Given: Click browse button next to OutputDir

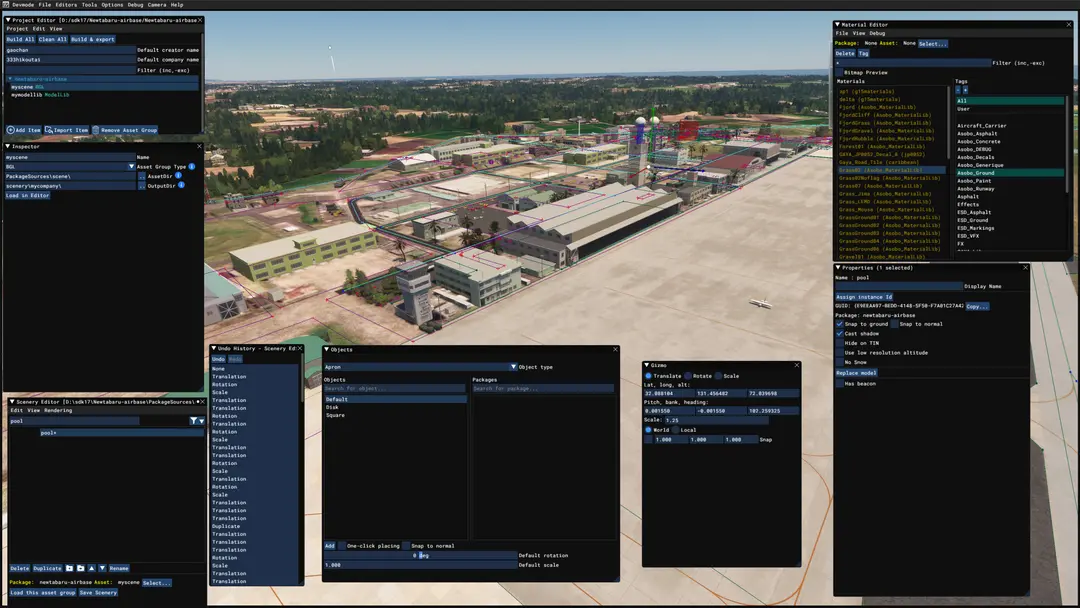Looking at the screenshot, I should click(141, 186).
